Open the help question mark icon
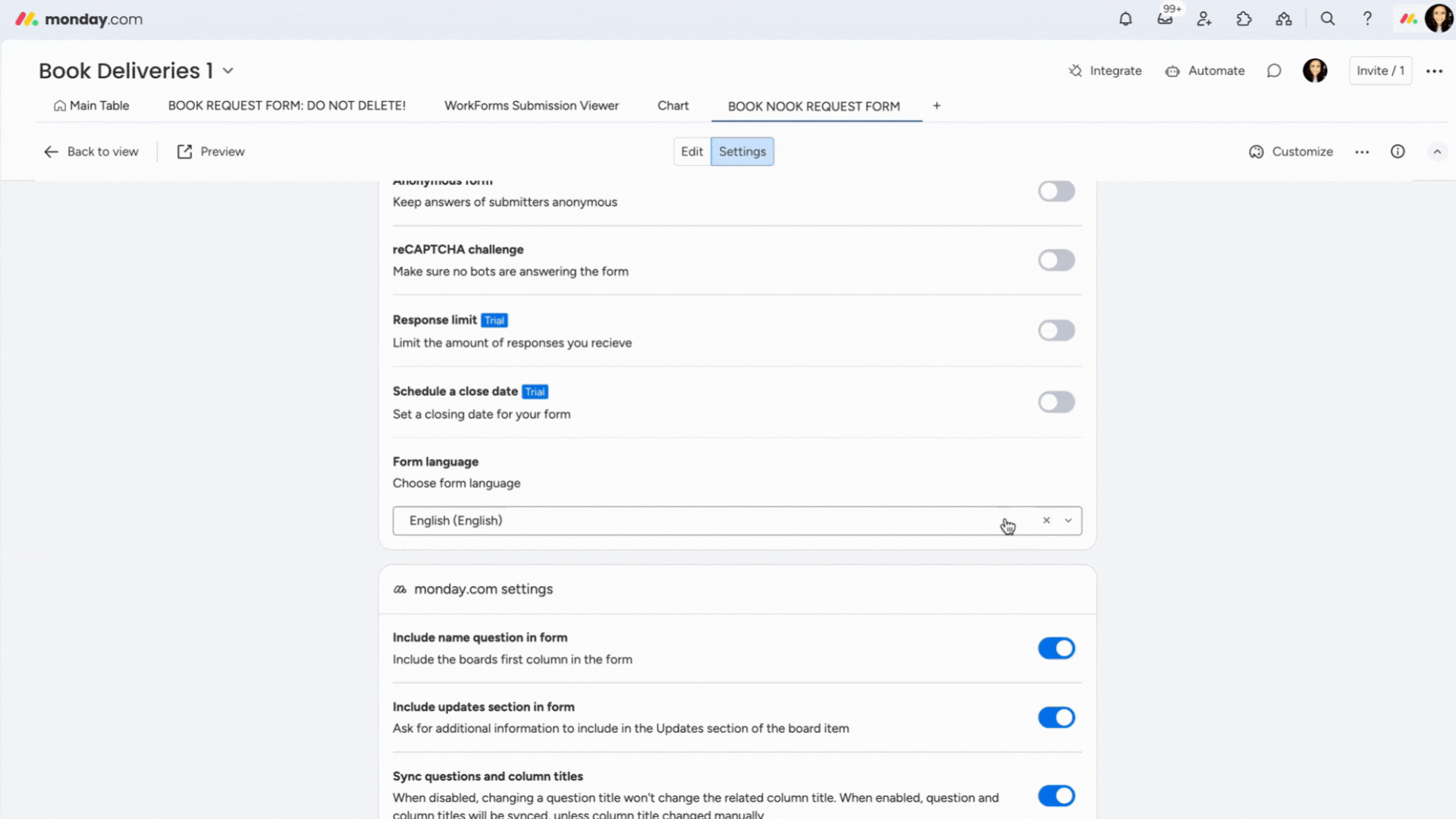The width and height of the screenshot is (1456, 819). point(1367,19)
